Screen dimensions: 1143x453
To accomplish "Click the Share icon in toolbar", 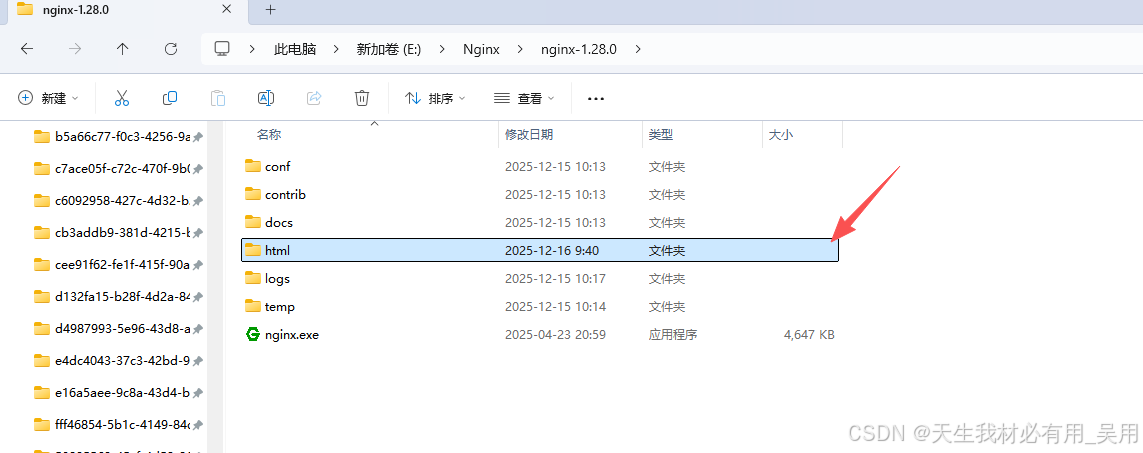I will click(314, 98).
